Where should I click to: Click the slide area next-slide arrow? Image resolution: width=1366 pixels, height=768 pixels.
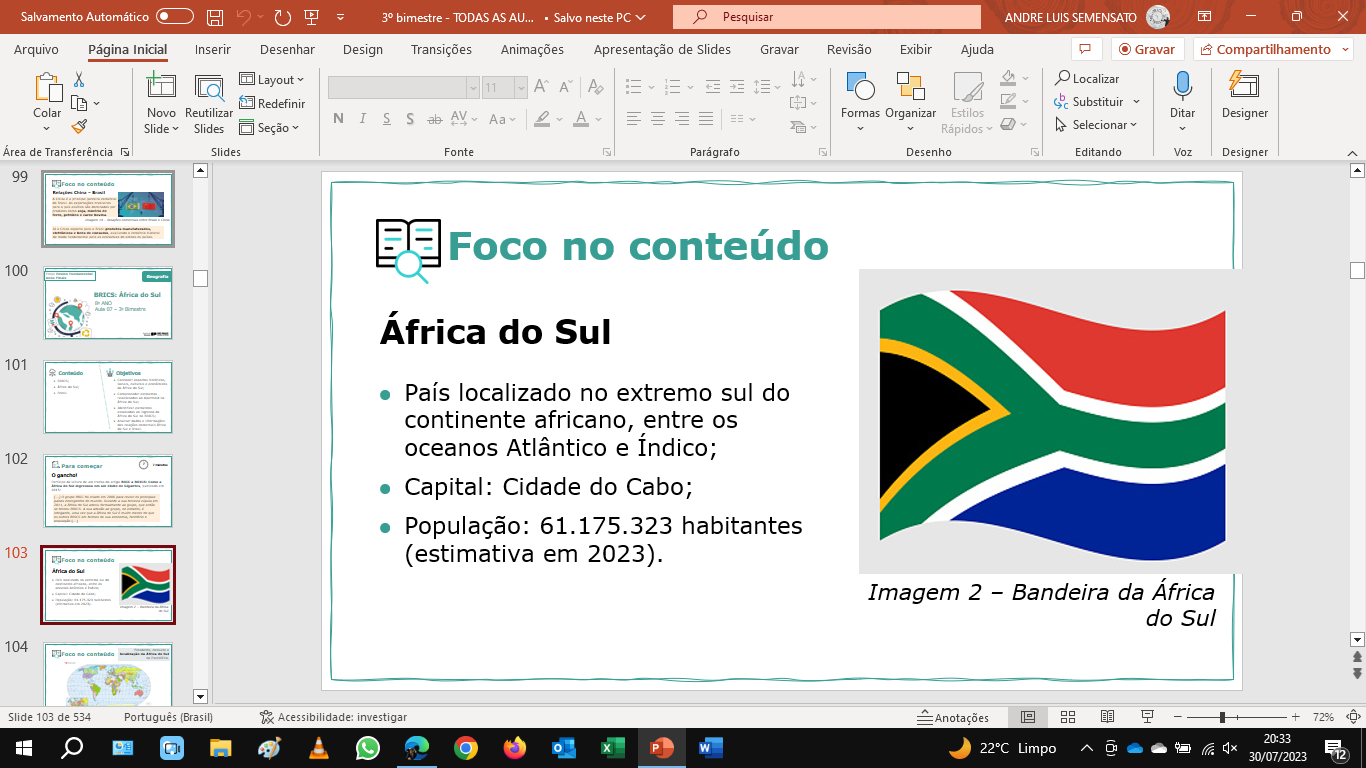[1357, 673]
